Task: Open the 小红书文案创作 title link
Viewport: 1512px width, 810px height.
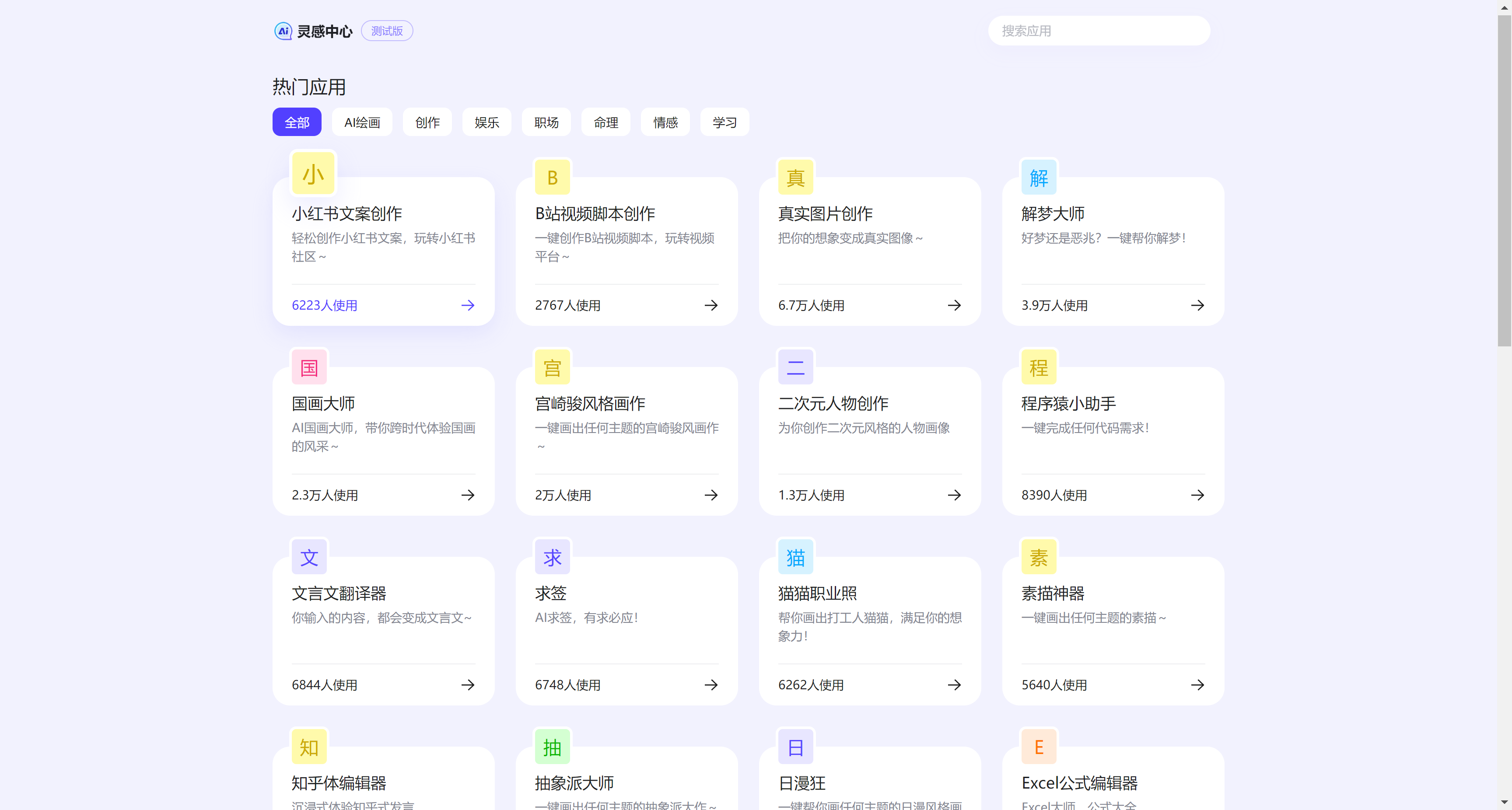Action: pyautogui.click(x=347, y=213)
